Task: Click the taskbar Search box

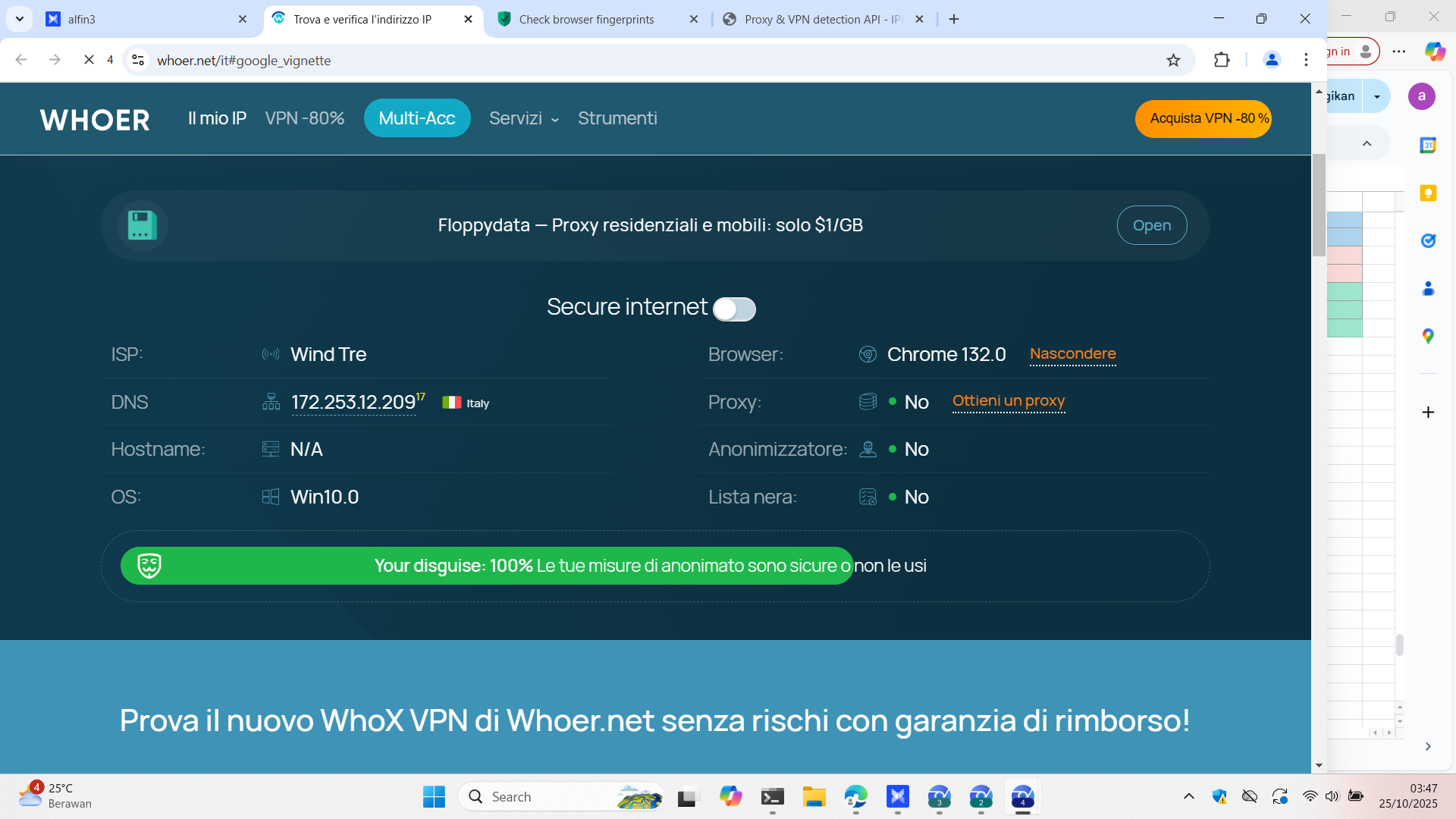Action: pos(562,796)
